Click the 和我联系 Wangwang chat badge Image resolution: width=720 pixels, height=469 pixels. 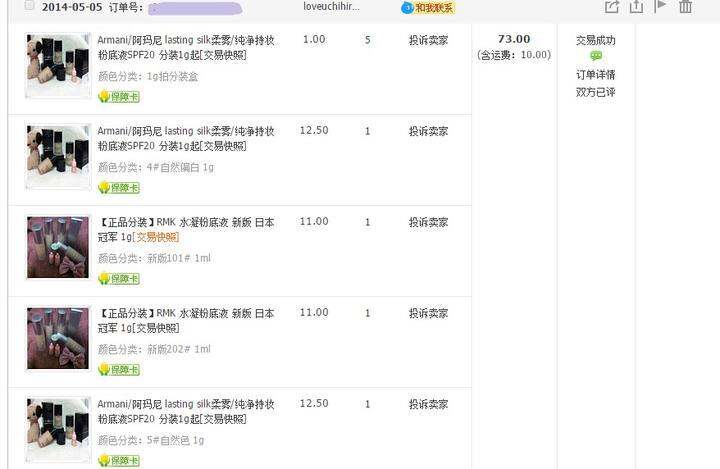click(428, 8)
